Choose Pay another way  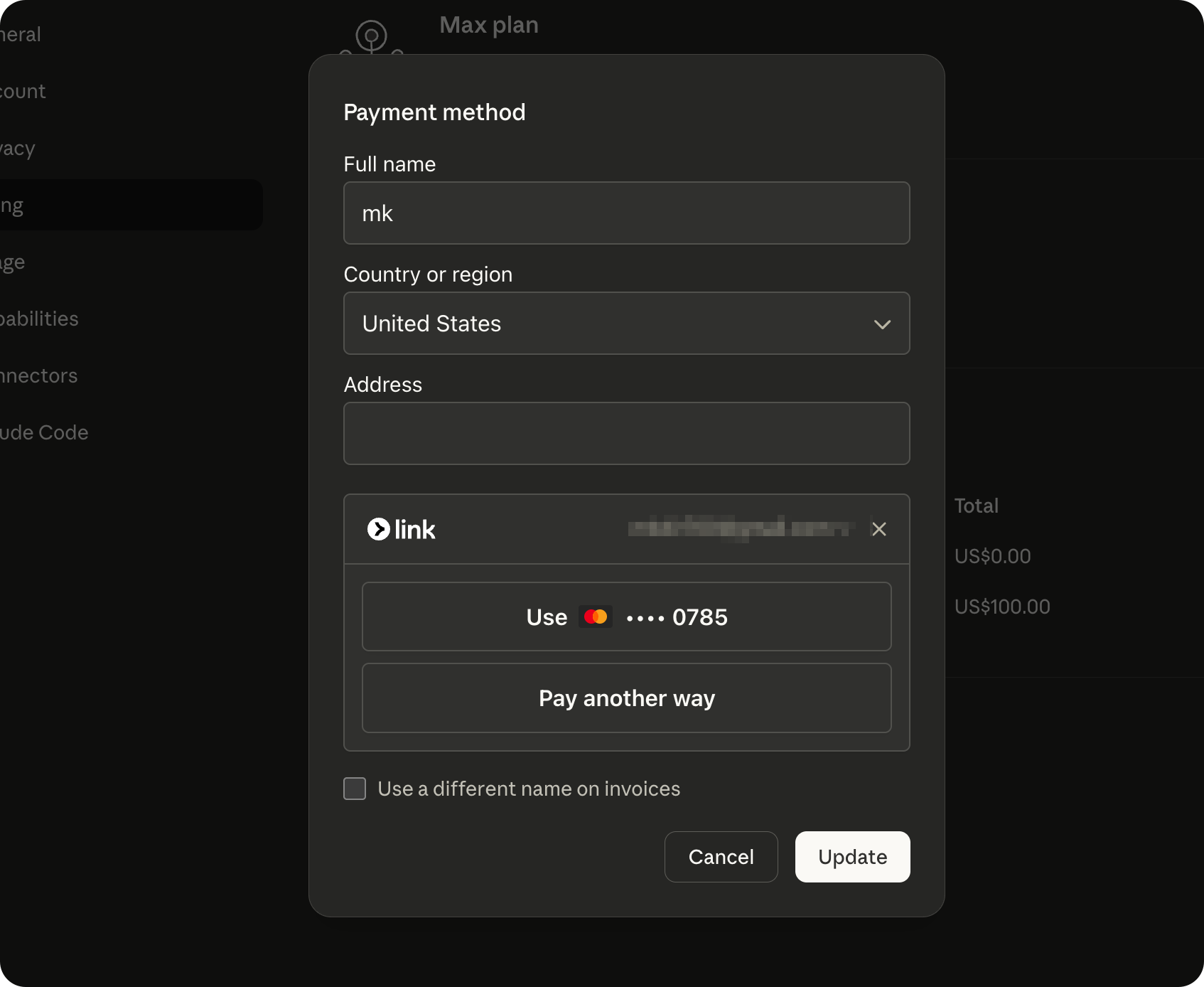pos(626,698)
